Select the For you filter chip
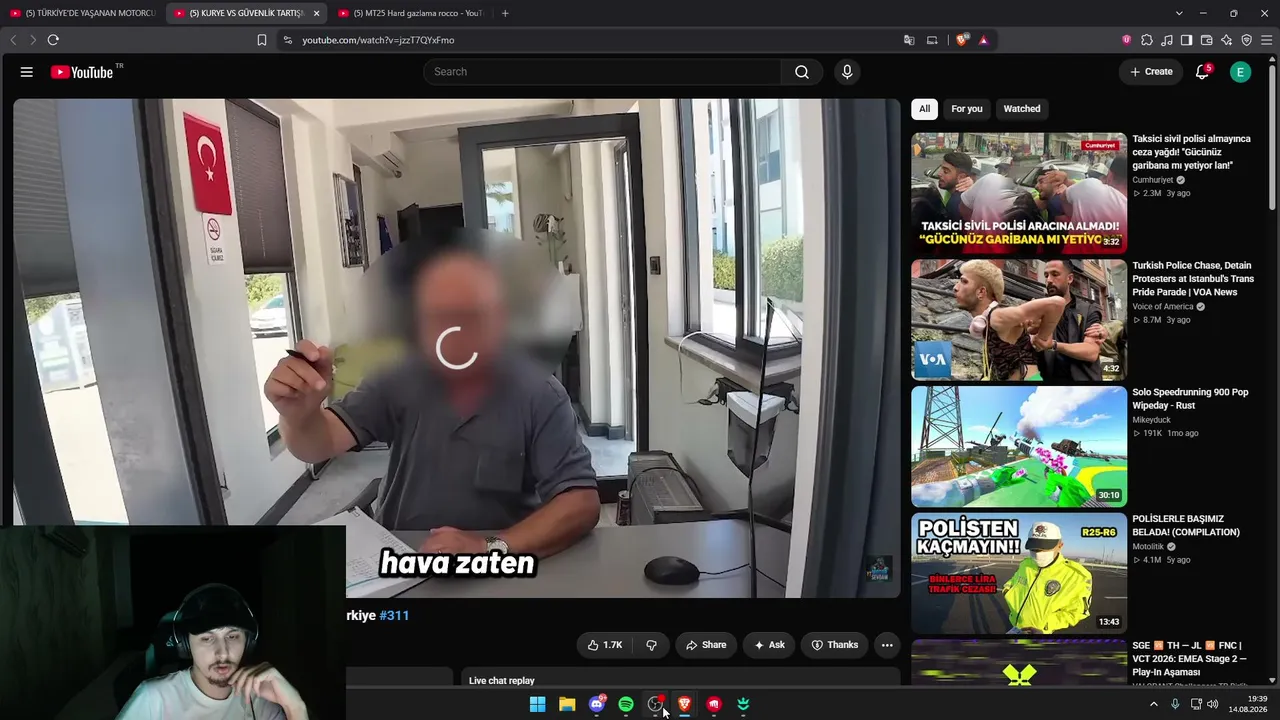 (967, 109)
